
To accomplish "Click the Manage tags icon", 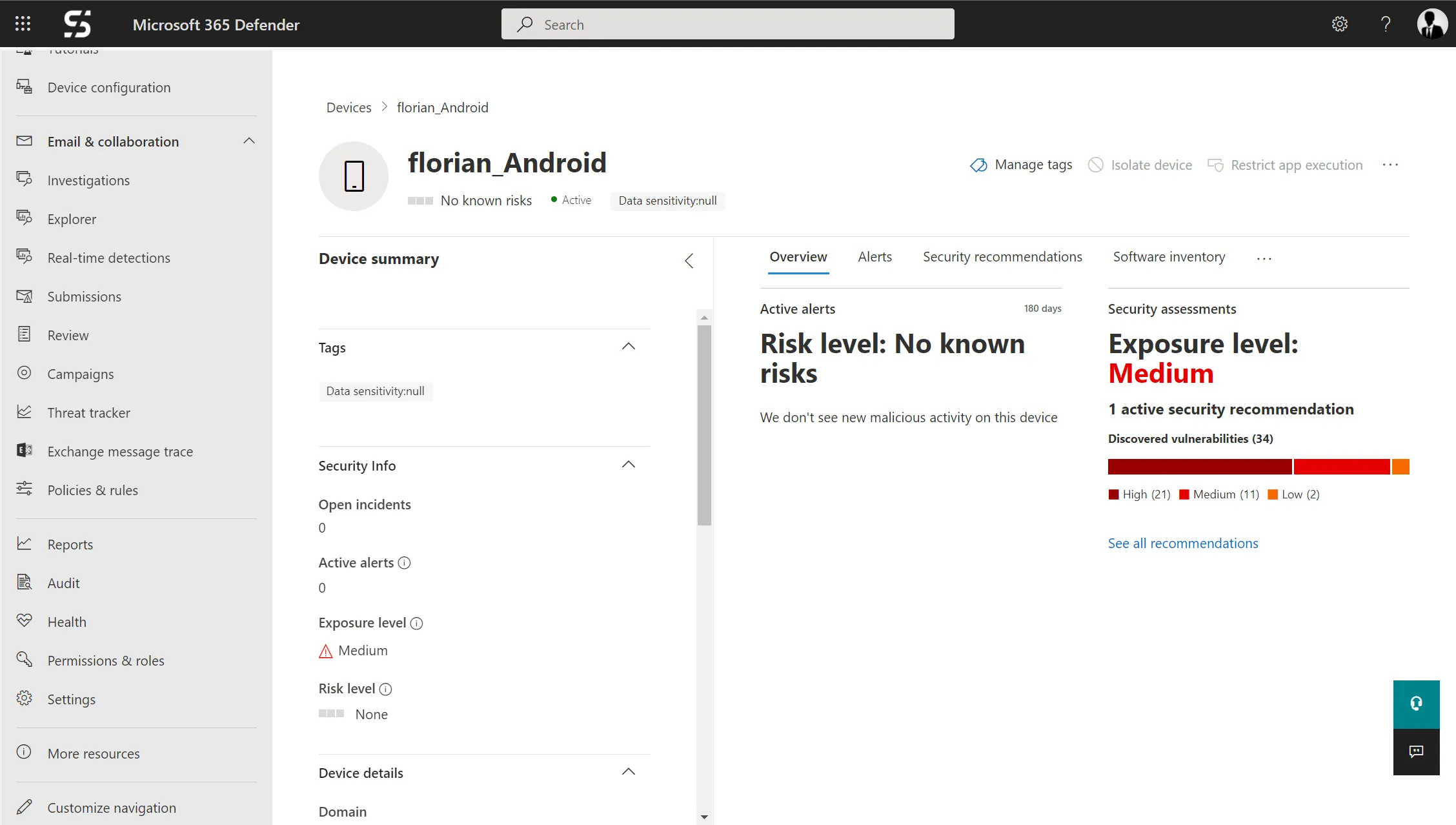I will point(978,165).
